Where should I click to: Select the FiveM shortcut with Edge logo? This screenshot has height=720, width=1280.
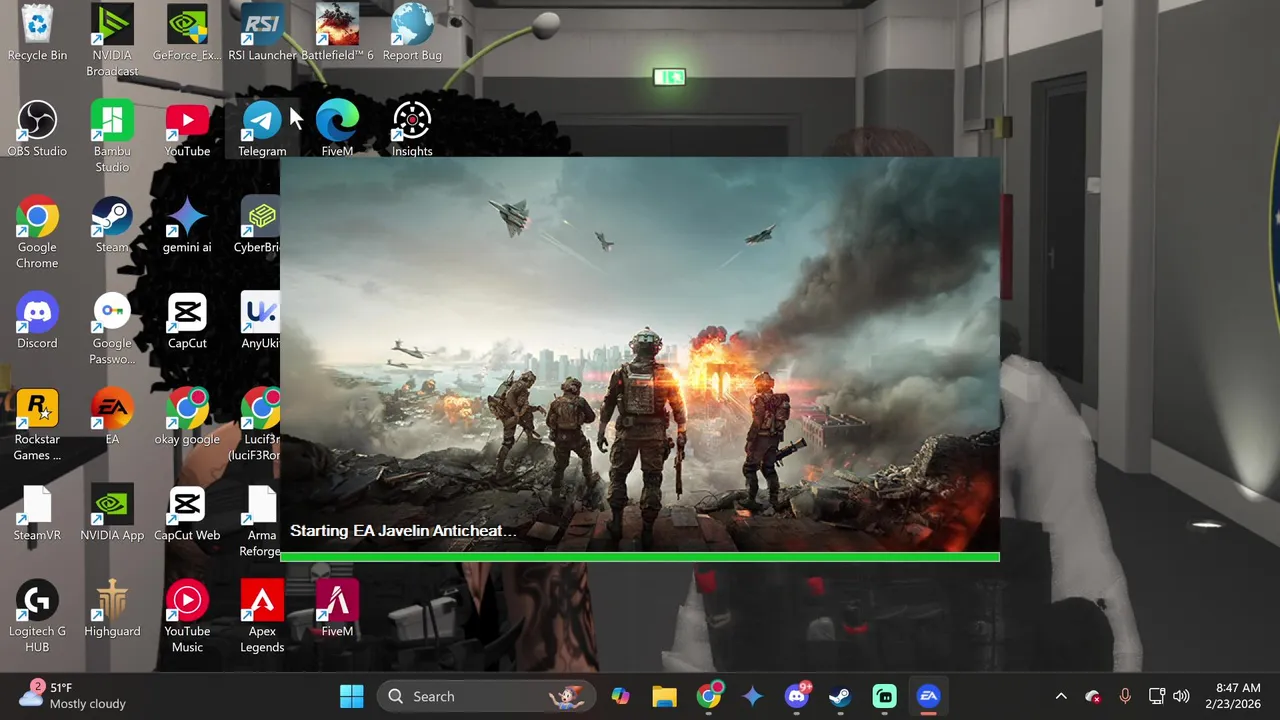(337, 129)
